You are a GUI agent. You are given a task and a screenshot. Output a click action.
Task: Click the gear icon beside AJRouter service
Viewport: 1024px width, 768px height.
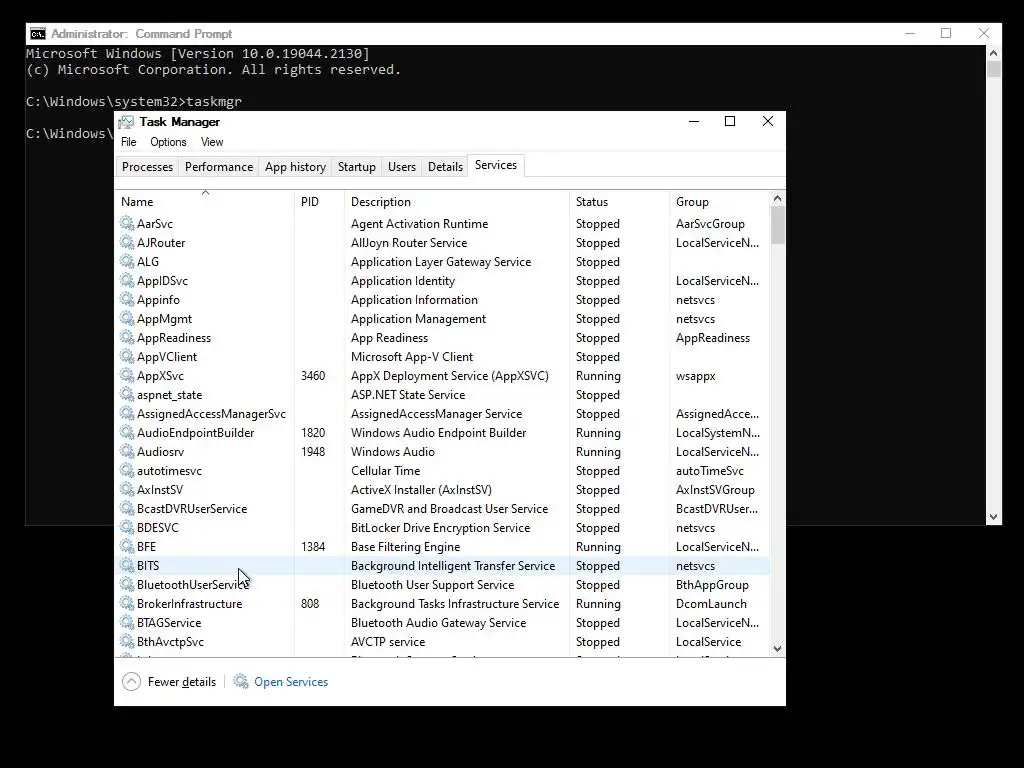(x=127, y=242)
